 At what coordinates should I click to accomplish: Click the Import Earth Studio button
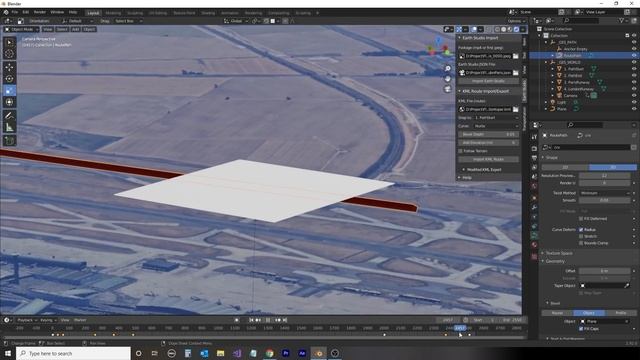[x=489, y=81]
